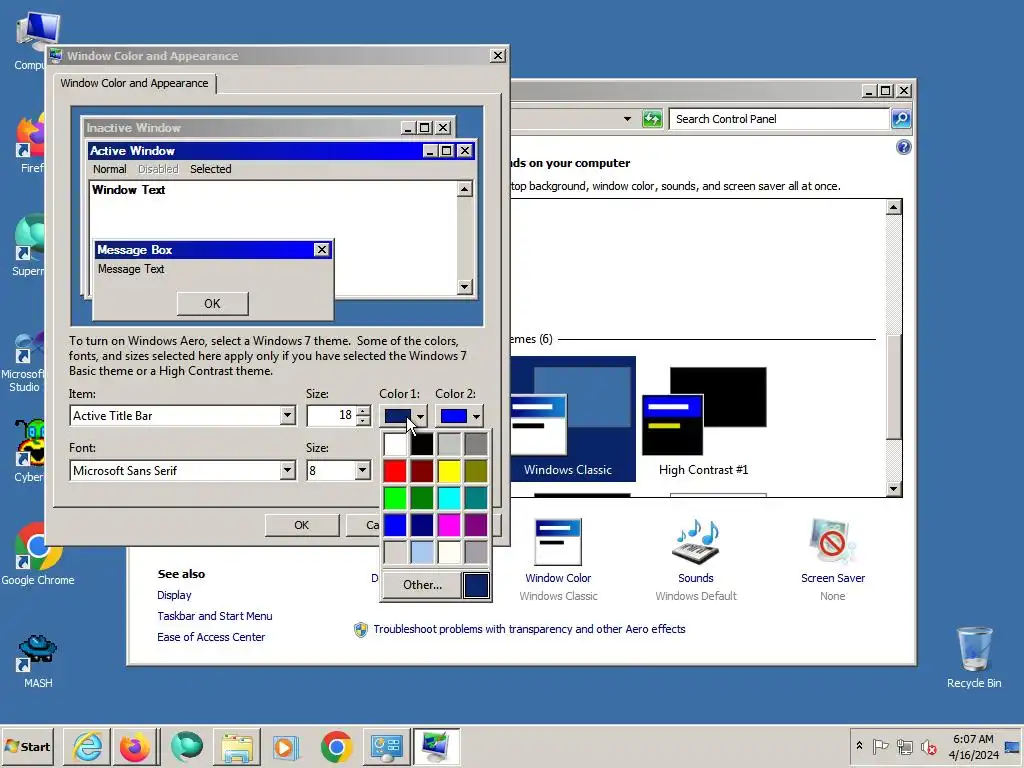This screenshot has height=768, width=1024.
Task: Click themes list scroll down arrow
Action: [894, 488]
